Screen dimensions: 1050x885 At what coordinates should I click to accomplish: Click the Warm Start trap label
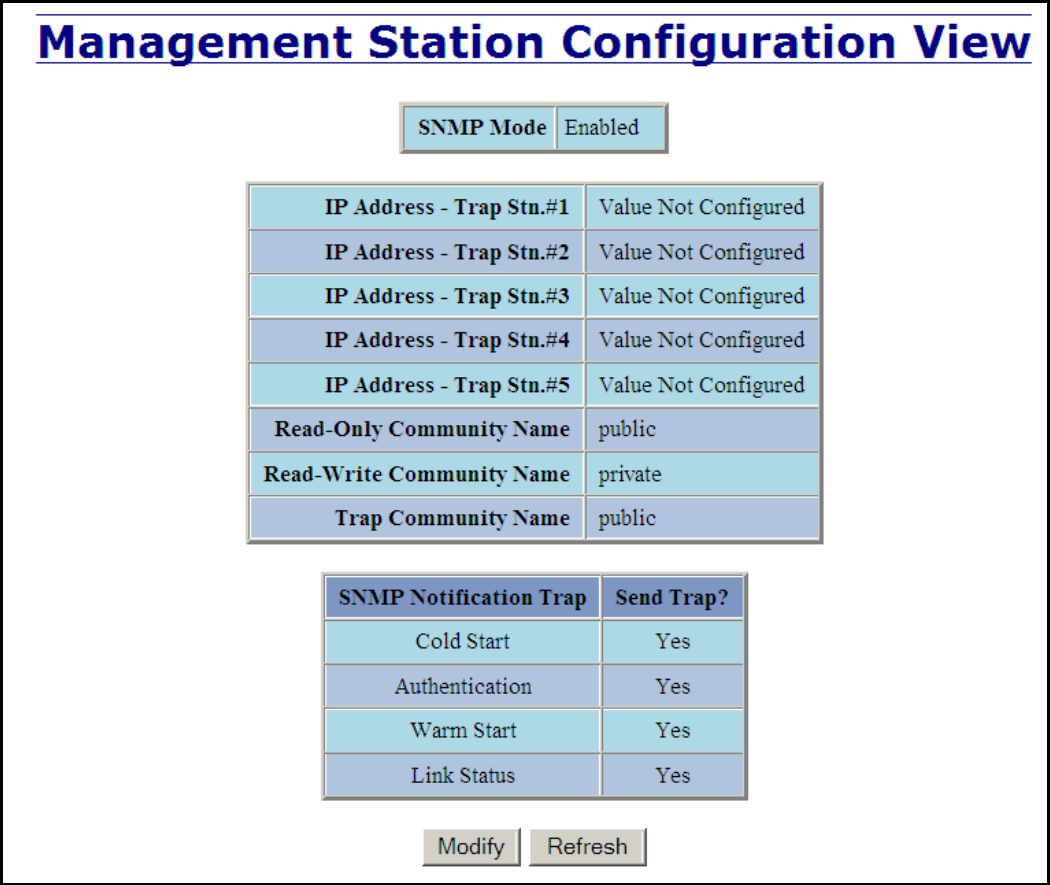click(x=463, y=730)
